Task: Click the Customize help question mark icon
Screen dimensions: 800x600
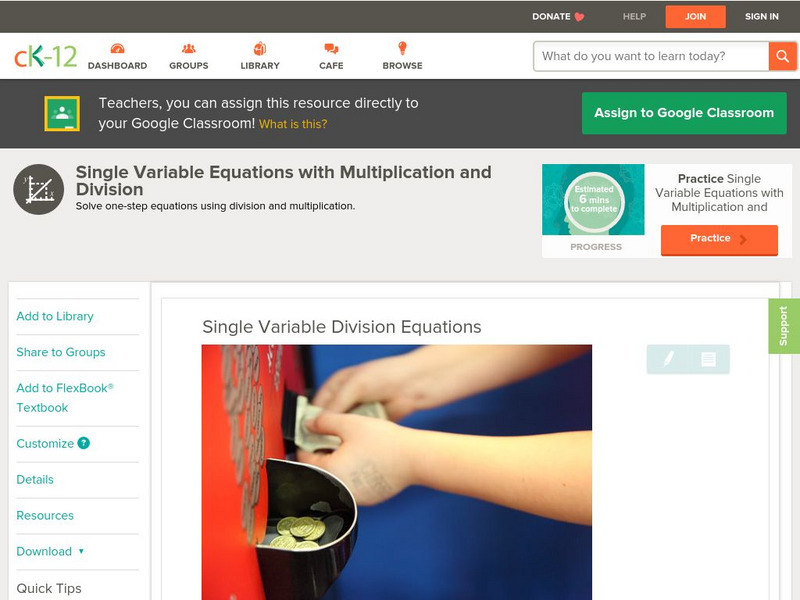Action: (x=83, y=443)
